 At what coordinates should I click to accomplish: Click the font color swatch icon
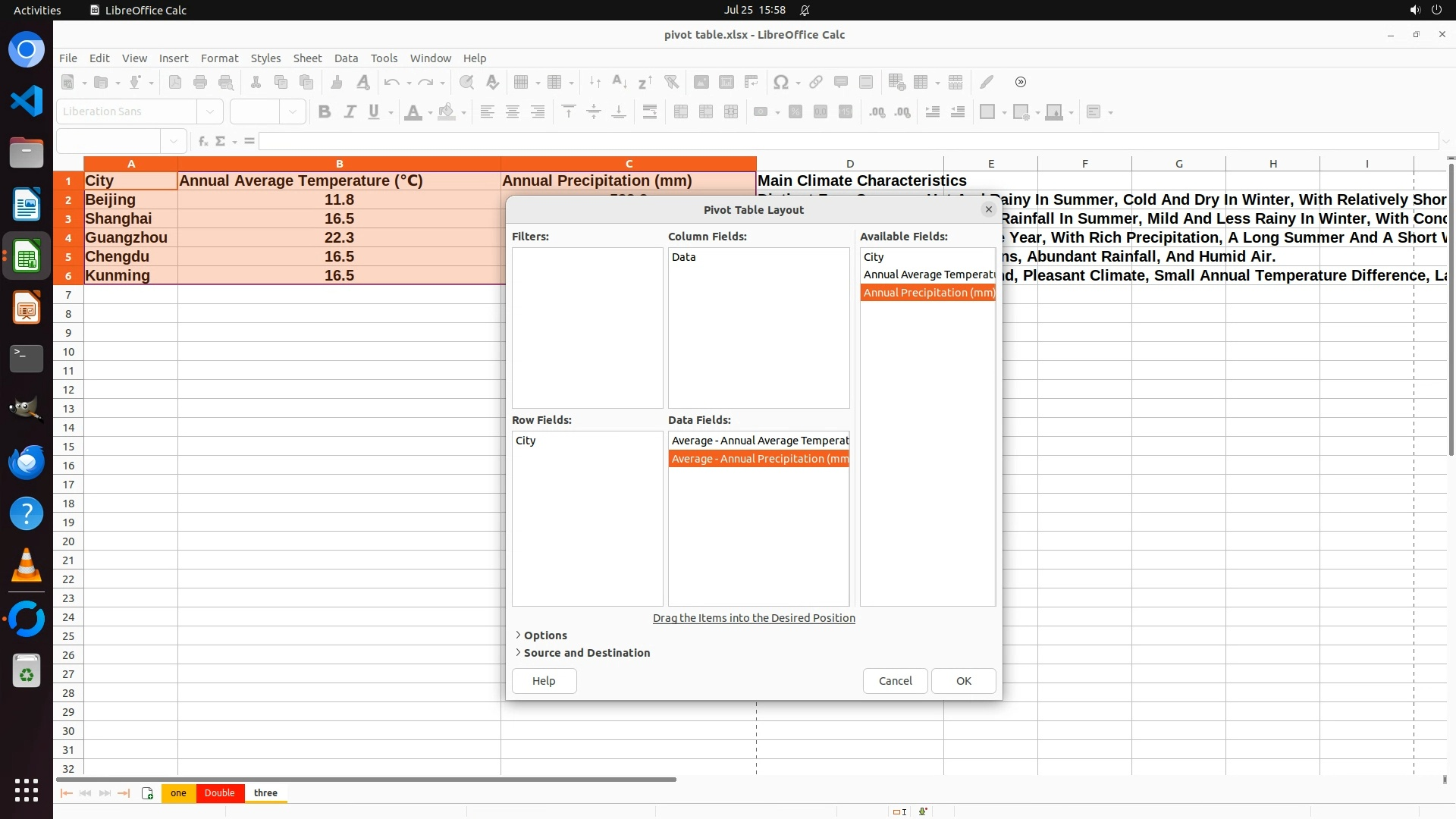coord(413,112)
